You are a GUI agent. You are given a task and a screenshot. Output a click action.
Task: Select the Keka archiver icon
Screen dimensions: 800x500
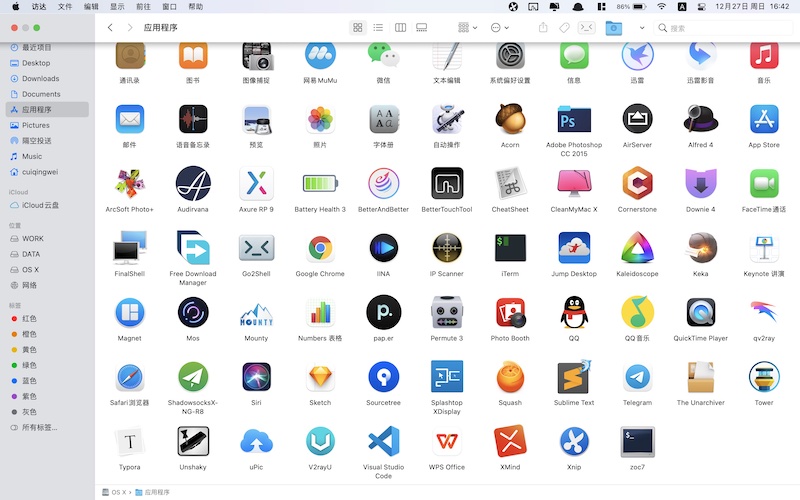(701, 248)
